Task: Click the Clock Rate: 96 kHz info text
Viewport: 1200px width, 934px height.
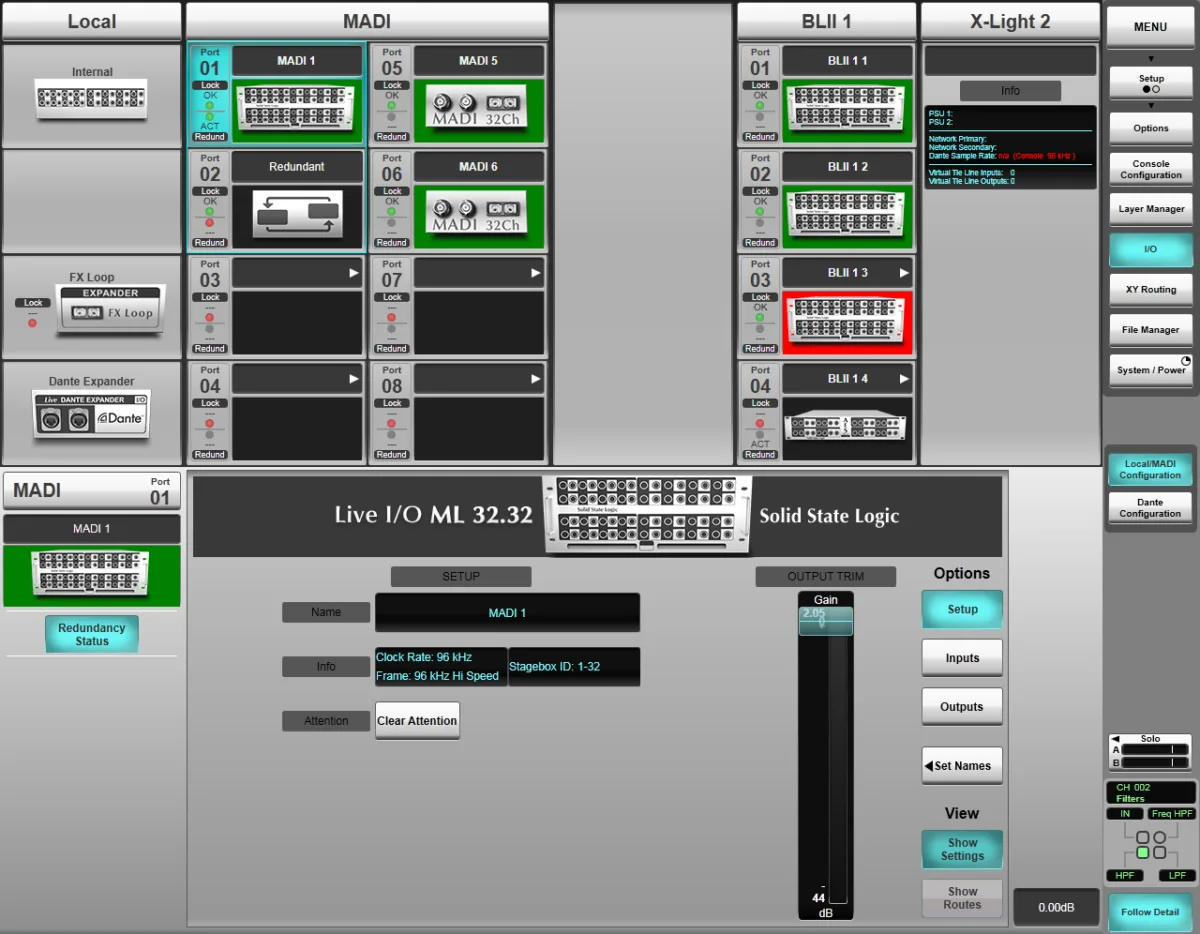Action: 423,658
